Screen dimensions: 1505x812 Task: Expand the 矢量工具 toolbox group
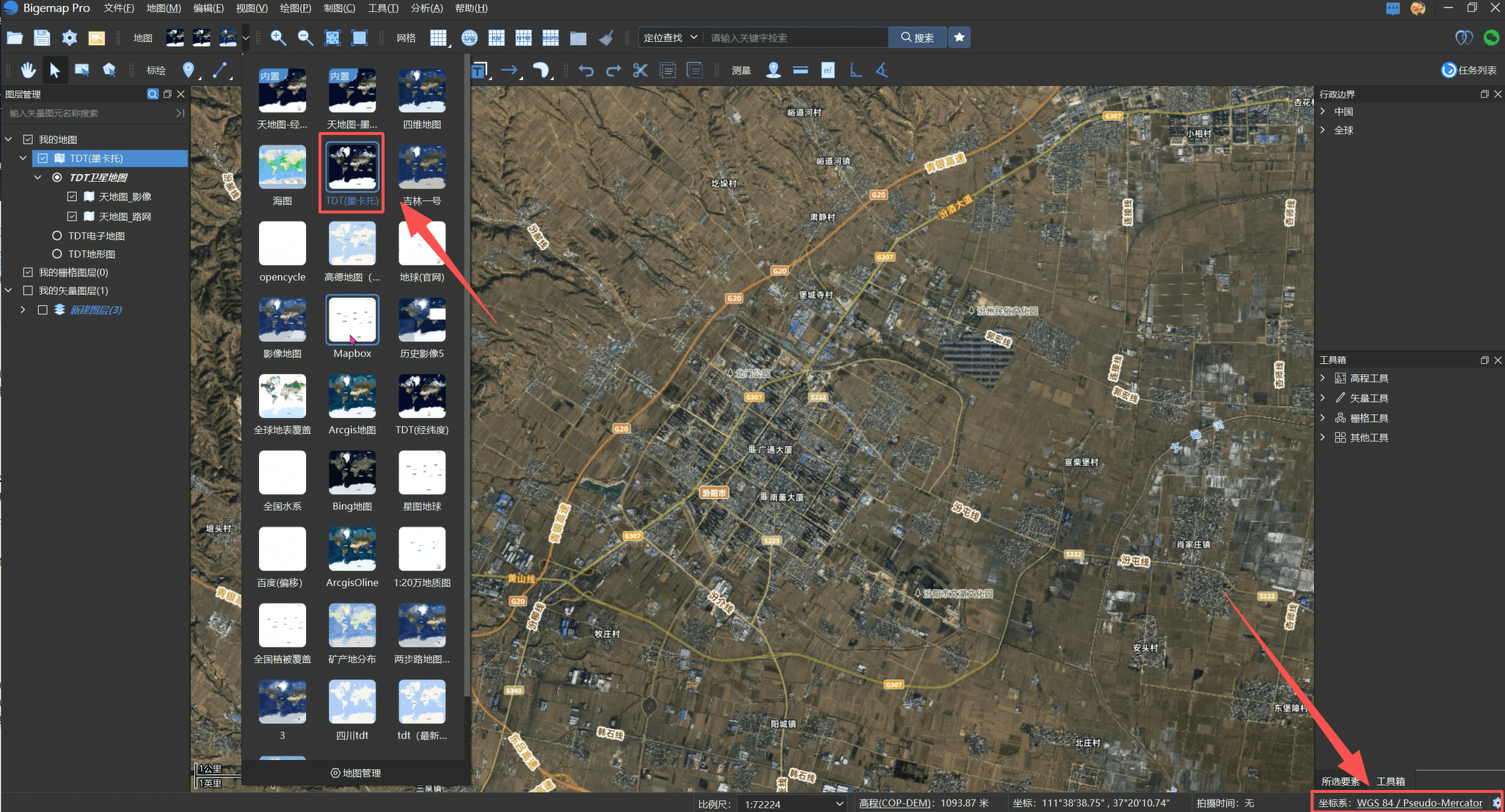point(1323,398)
